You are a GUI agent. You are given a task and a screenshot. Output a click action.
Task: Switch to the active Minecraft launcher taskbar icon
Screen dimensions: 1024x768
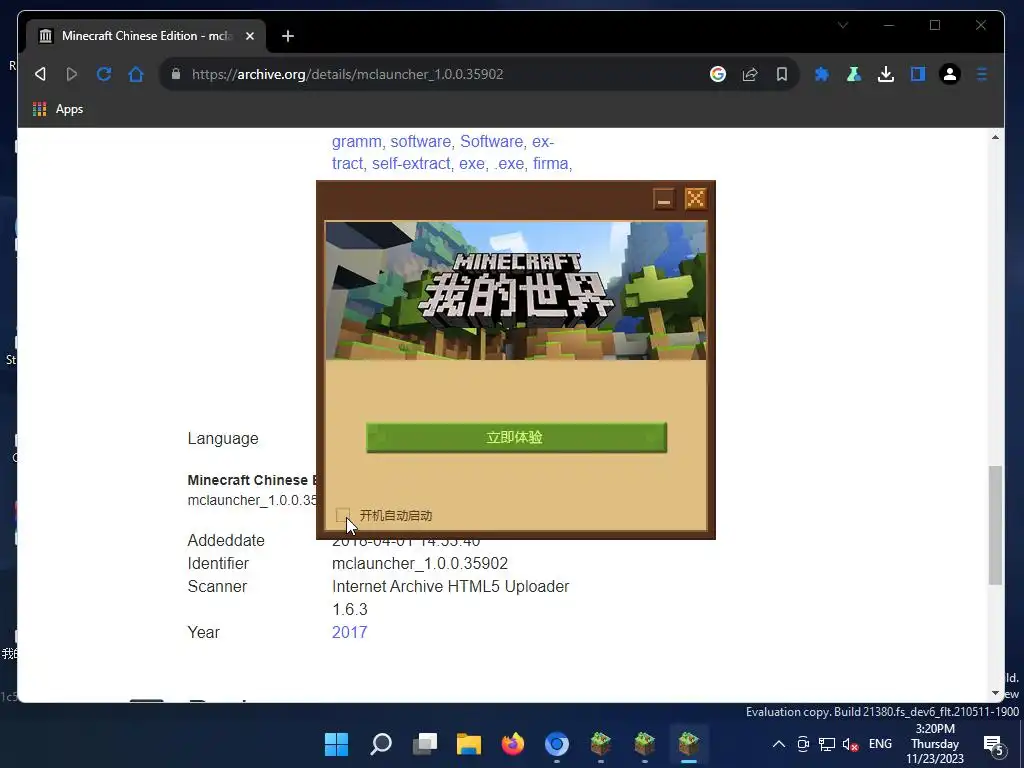(688, 744)
